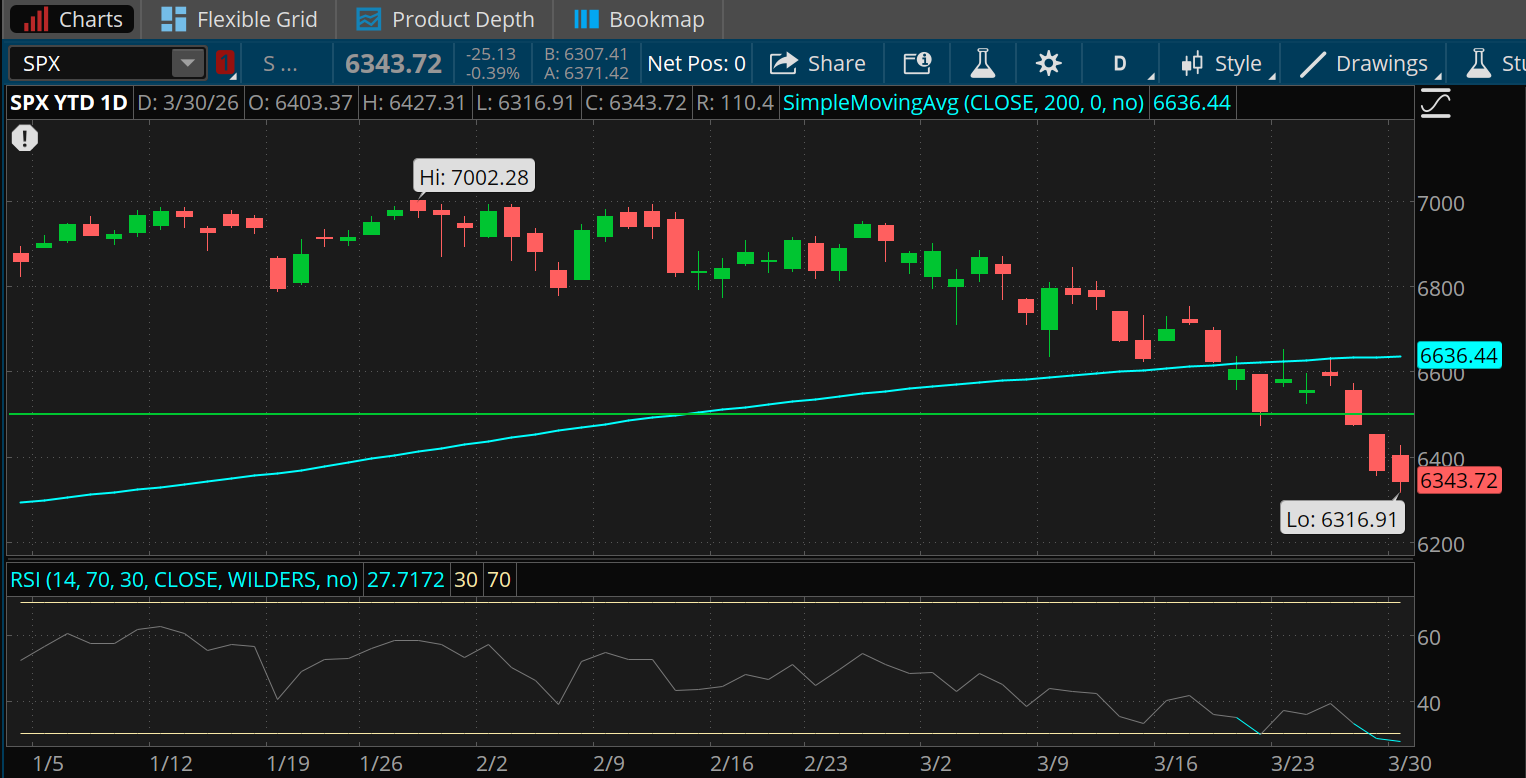
Task: Click the flask icon left of the gear
Action: point(982,63)
